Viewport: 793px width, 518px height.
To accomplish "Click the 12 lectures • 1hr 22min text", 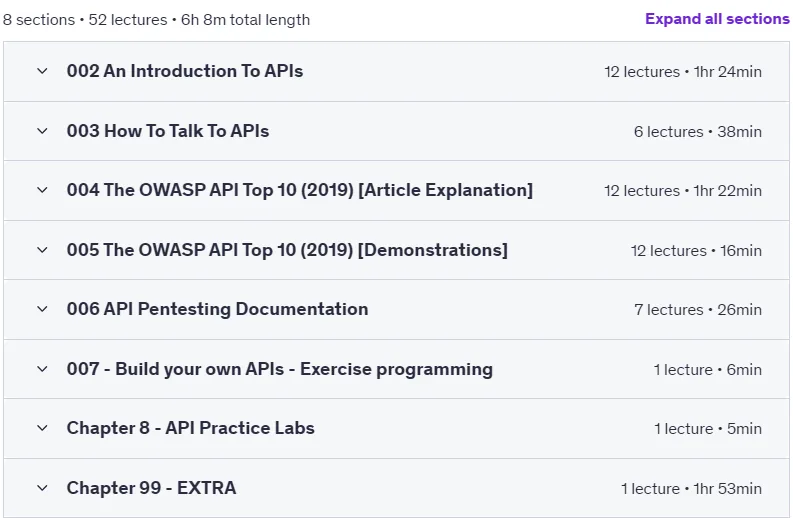I will pos(683,191).
